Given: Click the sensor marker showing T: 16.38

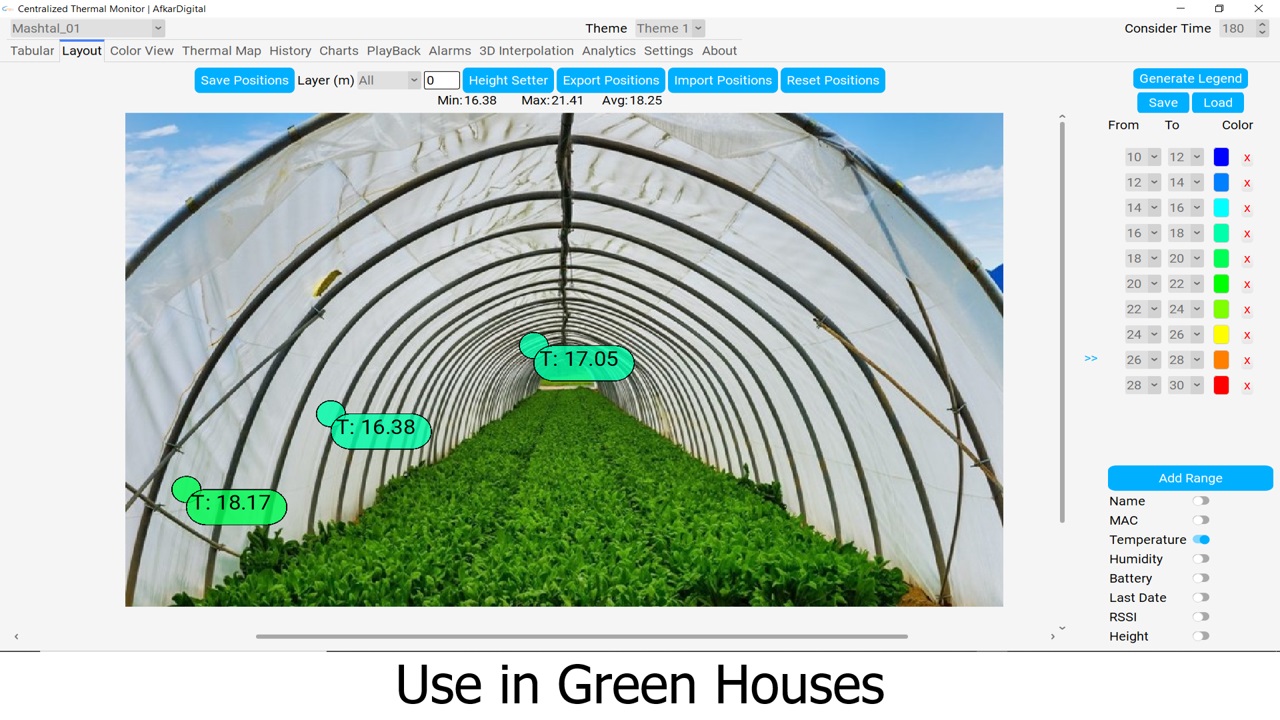Looking at the screenshot, I should (x=380, y=429).
